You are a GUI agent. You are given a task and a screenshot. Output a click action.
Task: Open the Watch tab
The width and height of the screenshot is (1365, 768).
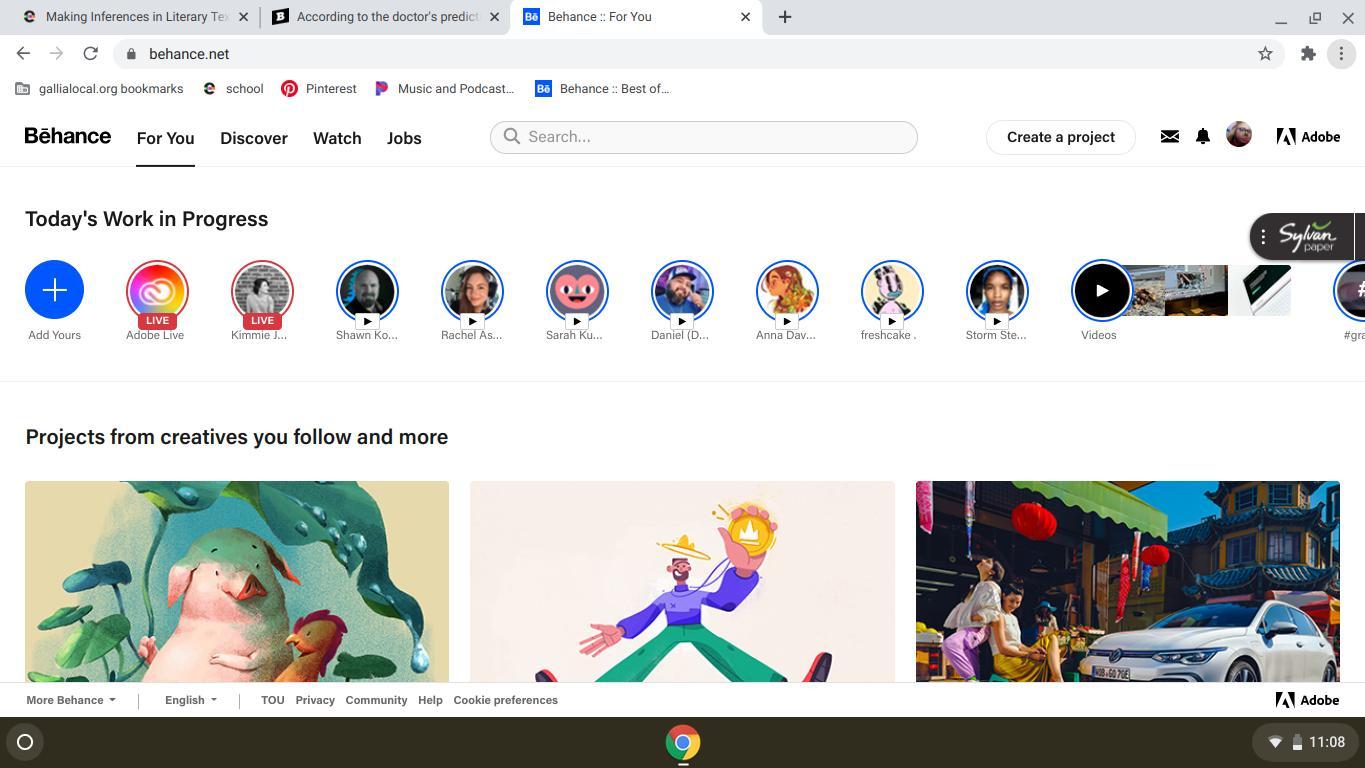(337, 138)
